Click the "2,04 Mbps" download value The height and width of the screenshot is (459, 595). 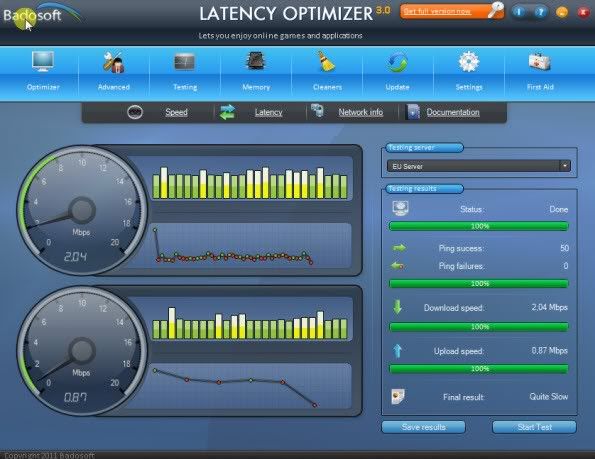coord(549,307)
